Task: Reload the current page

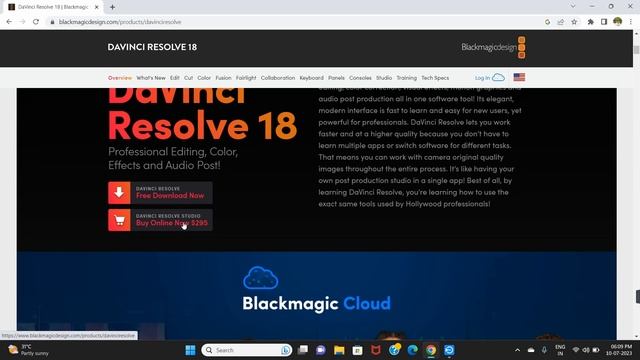Action: [36, 22]
